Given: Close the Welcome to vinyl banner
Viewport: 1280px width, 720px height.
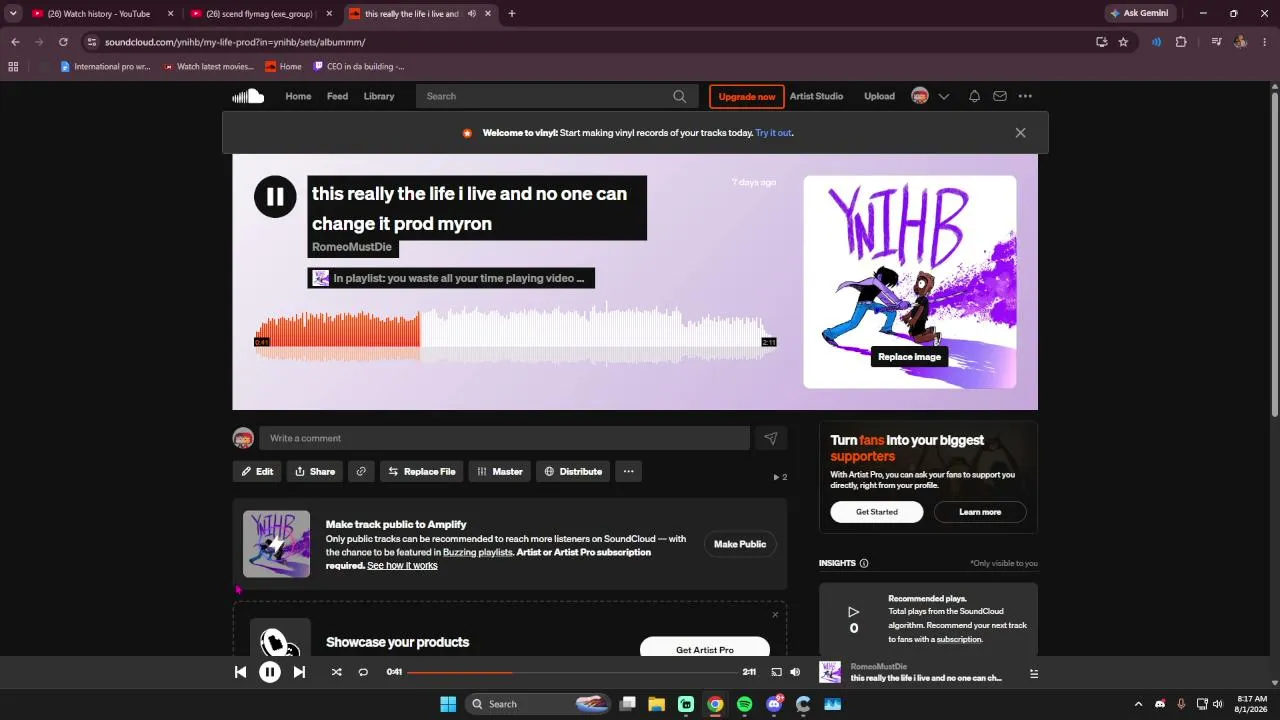Looking at the screenshot, I should click(x=1020, y=132).
